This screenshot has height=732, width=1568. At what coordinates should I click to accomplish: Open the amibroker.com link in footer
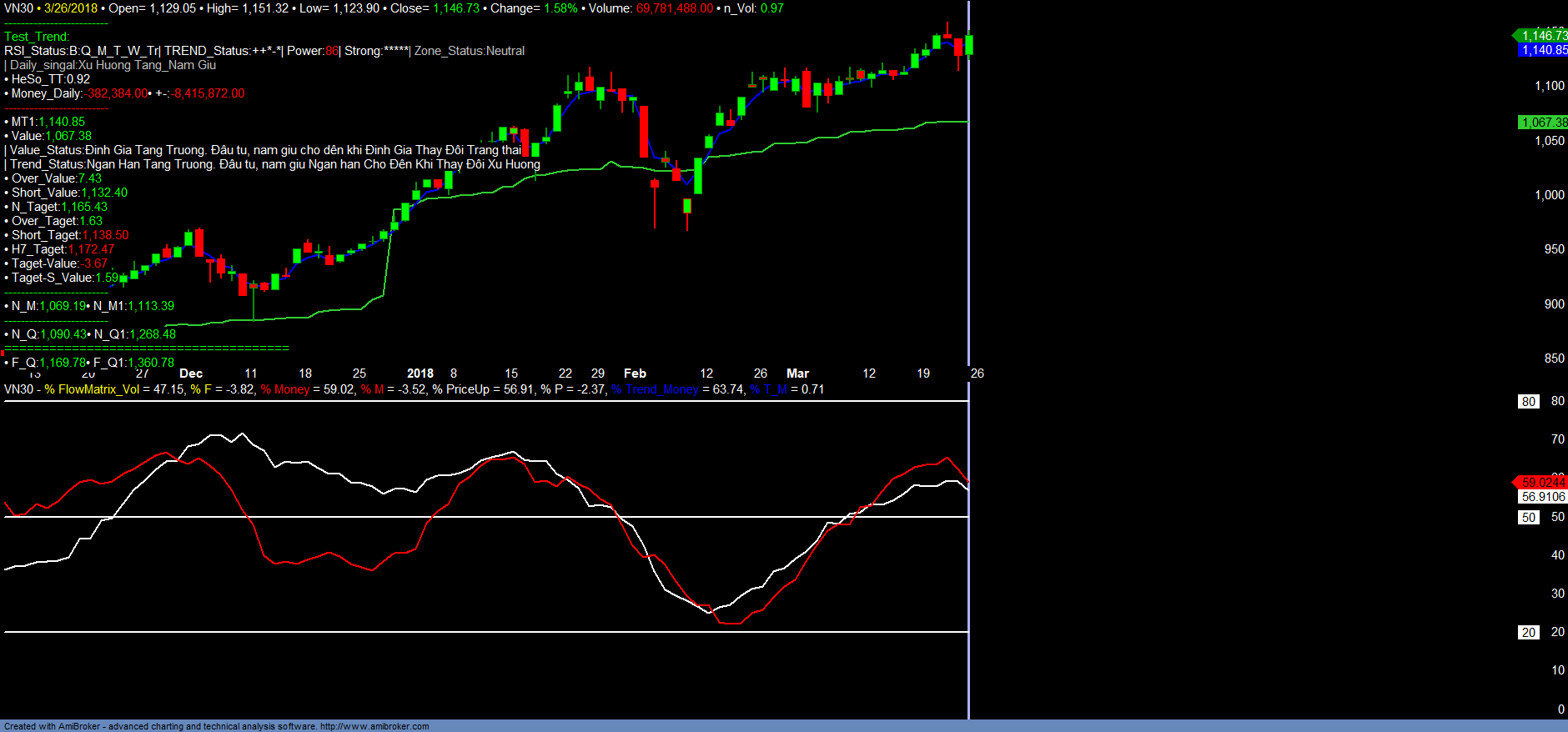(x=374, y=726)
